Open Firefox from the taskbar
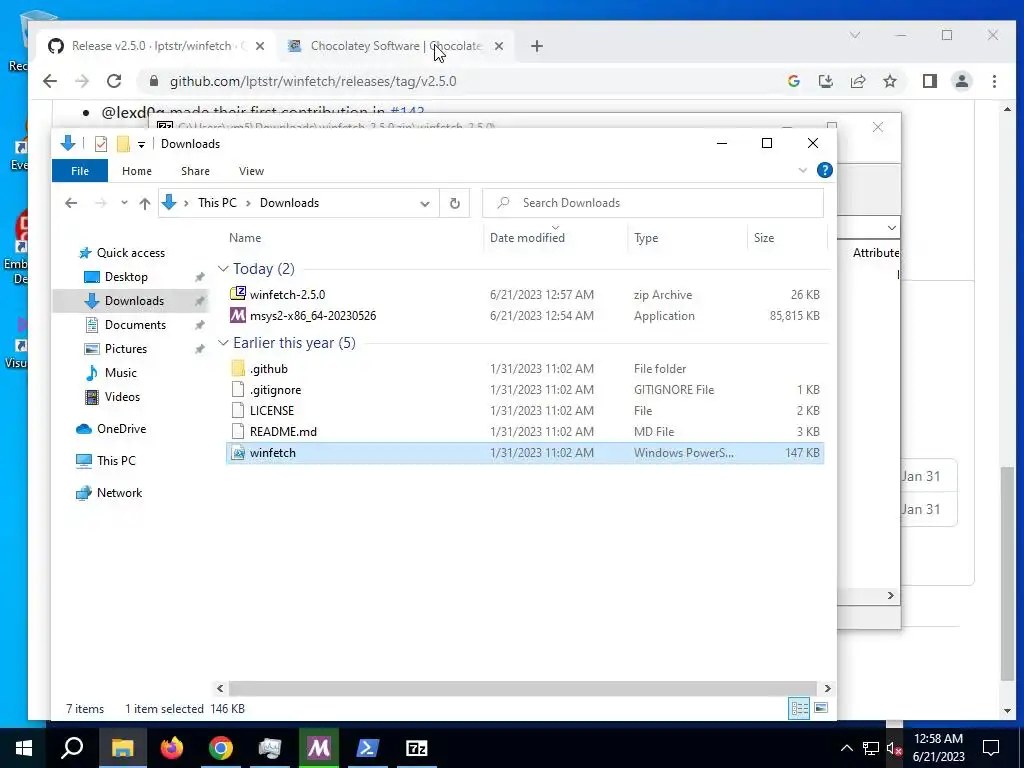Screen dimensions: 1024x768 (x=171, y=748)
